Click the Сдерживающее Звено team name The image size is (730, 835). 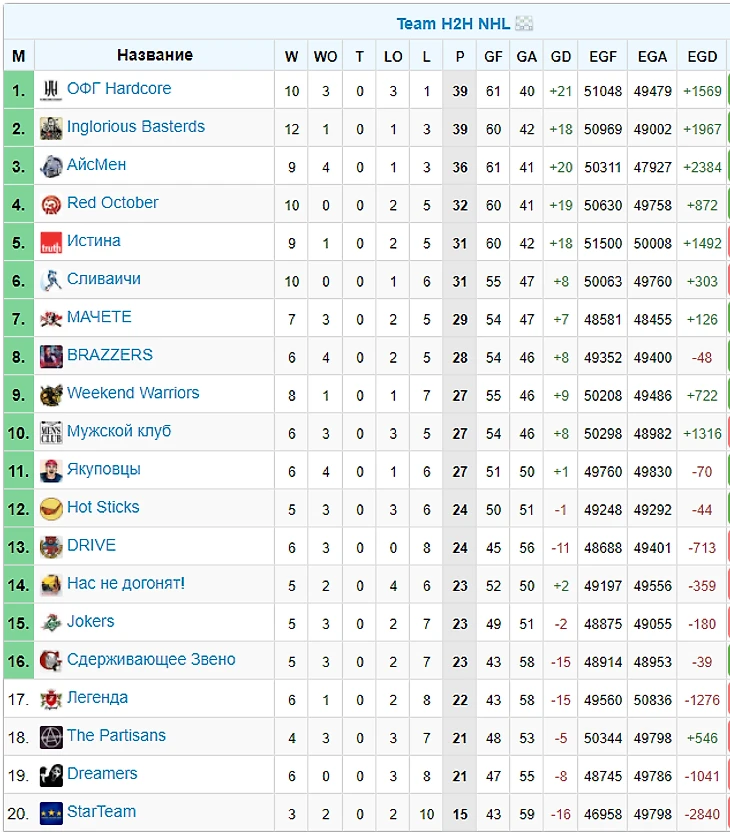(x=151, y=659)
